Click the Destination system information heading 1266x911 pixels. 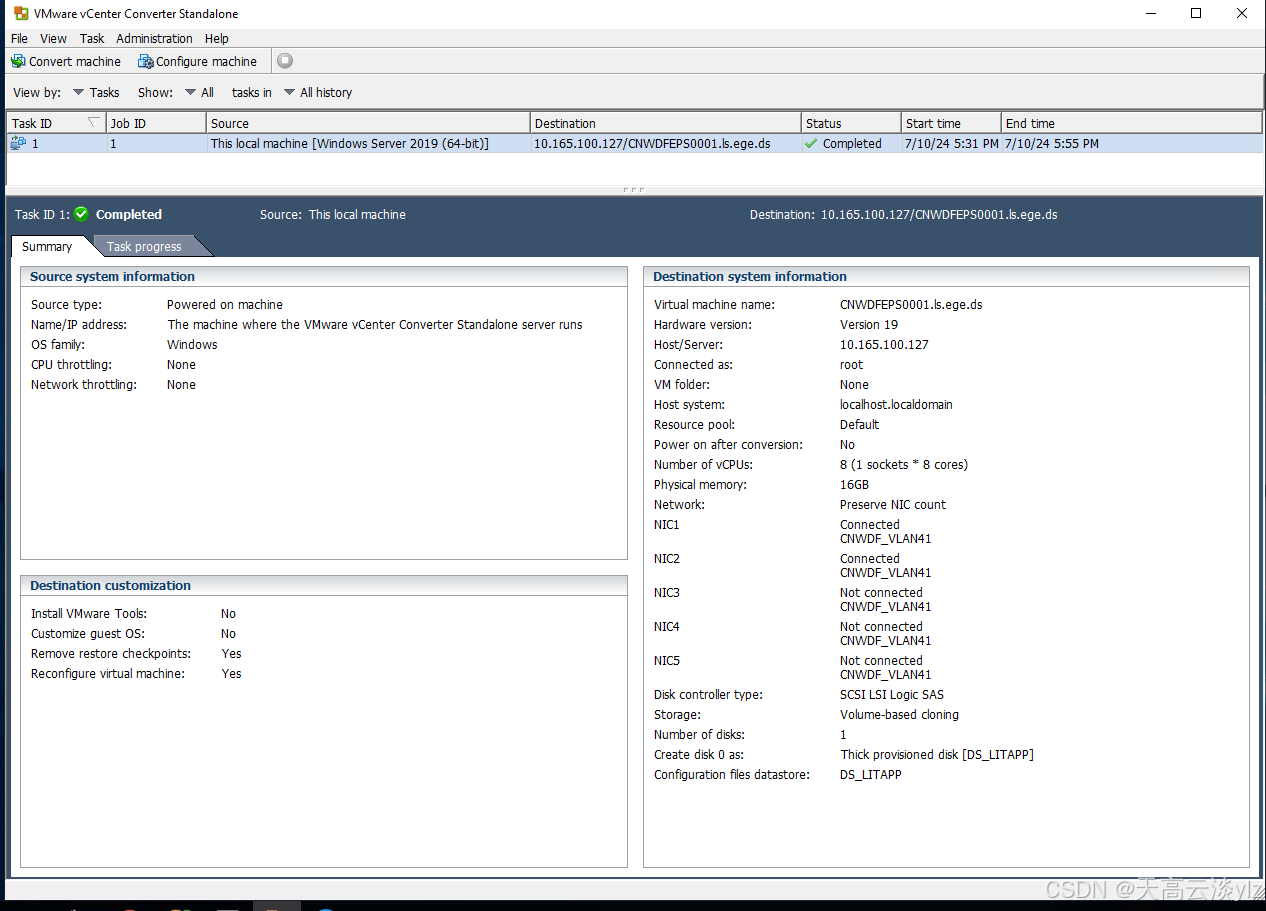coord(750,276)
